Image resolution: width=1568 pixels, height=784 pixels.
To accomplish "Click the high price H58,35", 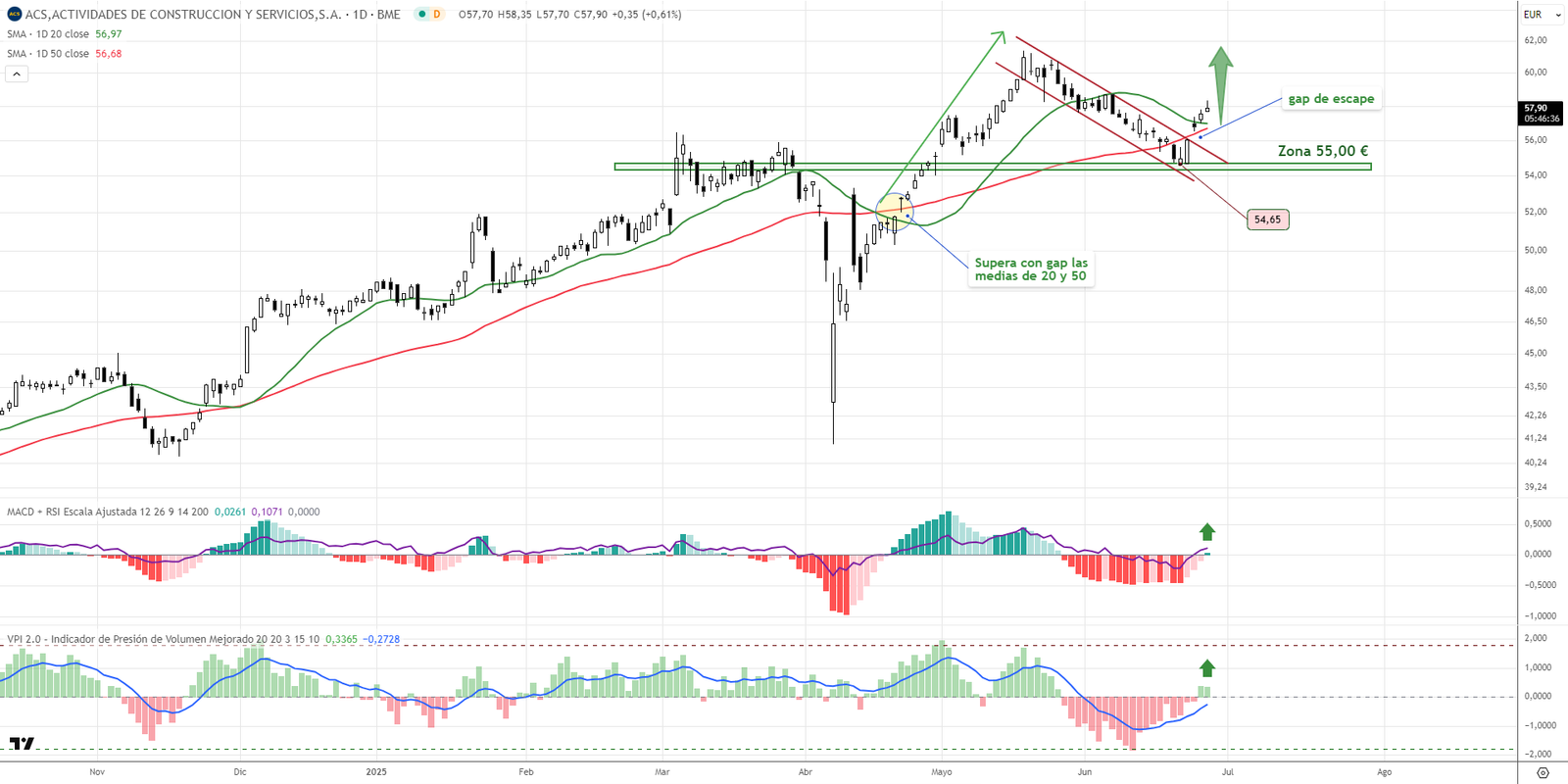I will click(x=514, y=15).
